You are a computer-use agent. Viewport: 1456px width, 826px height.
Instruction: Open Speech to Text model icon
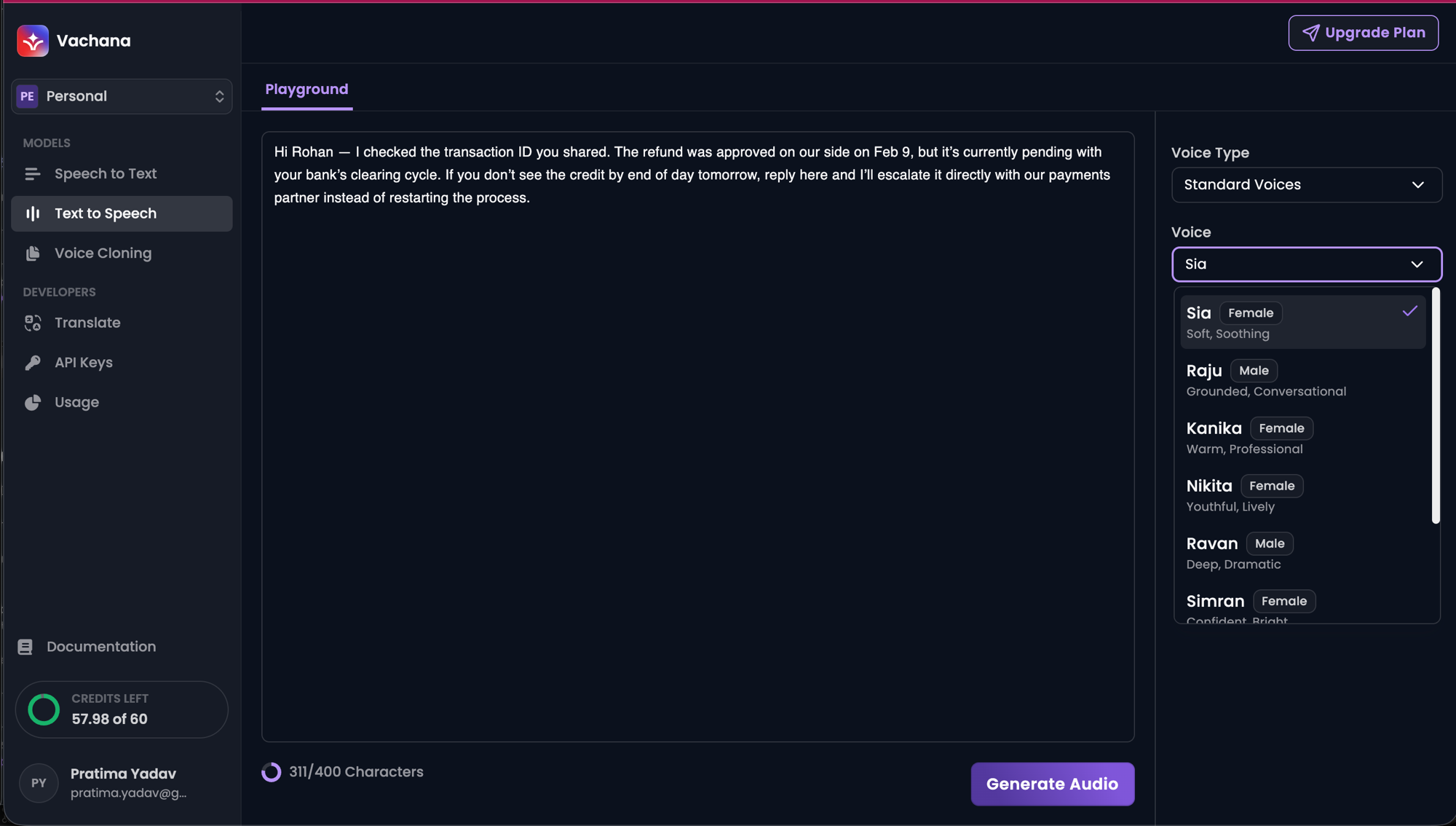click(33, 174)
